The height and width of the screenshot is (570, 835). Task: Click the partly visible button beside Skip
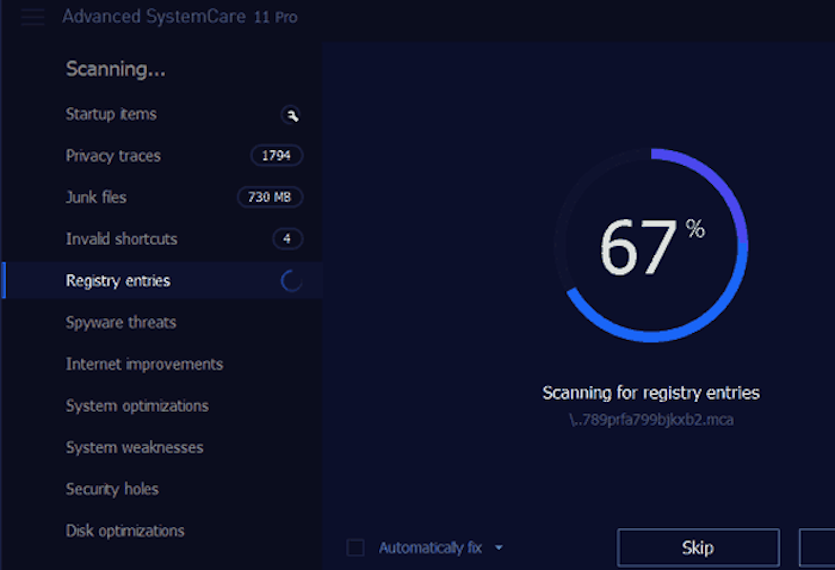tap(817, 548)
